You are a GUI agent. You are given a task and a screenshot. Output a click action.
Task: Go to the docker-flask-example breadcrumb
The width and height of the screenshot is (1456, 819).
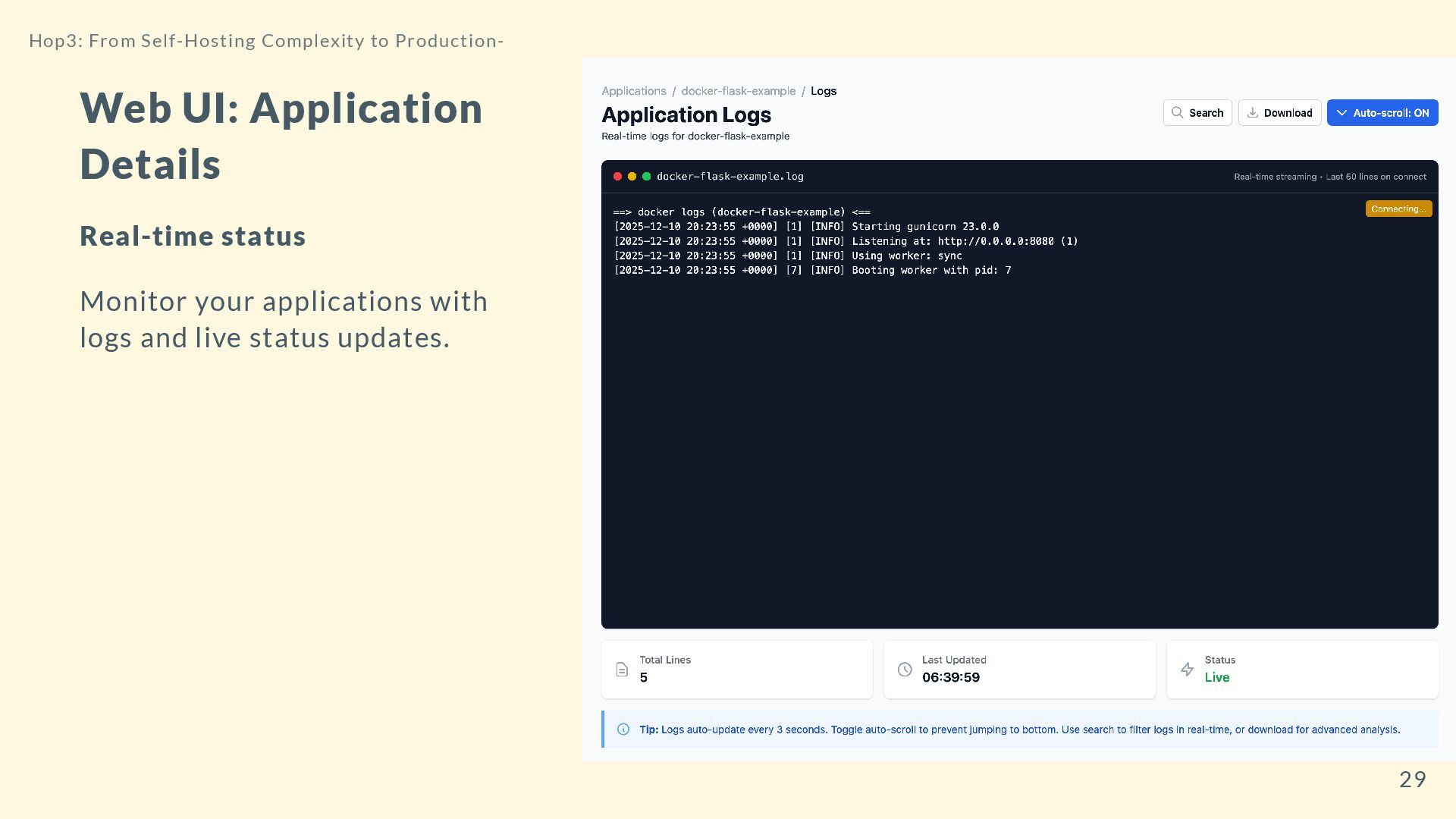point(738,91)
